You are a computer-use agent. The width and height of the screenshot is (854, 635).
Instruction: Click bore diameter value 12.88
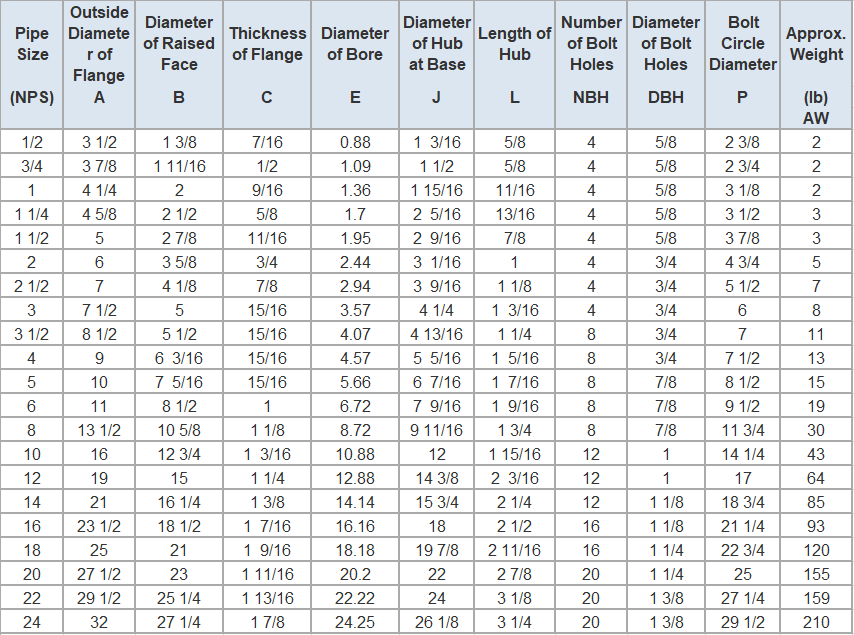click(x=355, y=478)
